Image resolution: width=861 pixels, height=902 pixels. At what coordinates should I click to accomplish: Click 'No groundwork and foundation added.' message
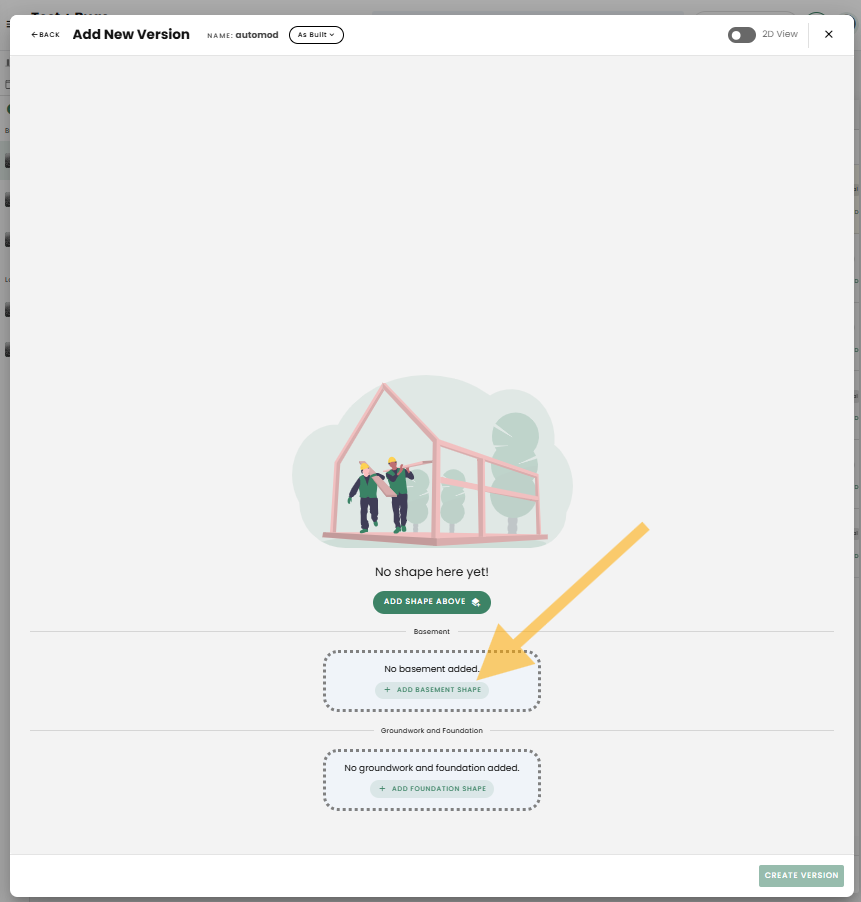click(x=431, y=768)
